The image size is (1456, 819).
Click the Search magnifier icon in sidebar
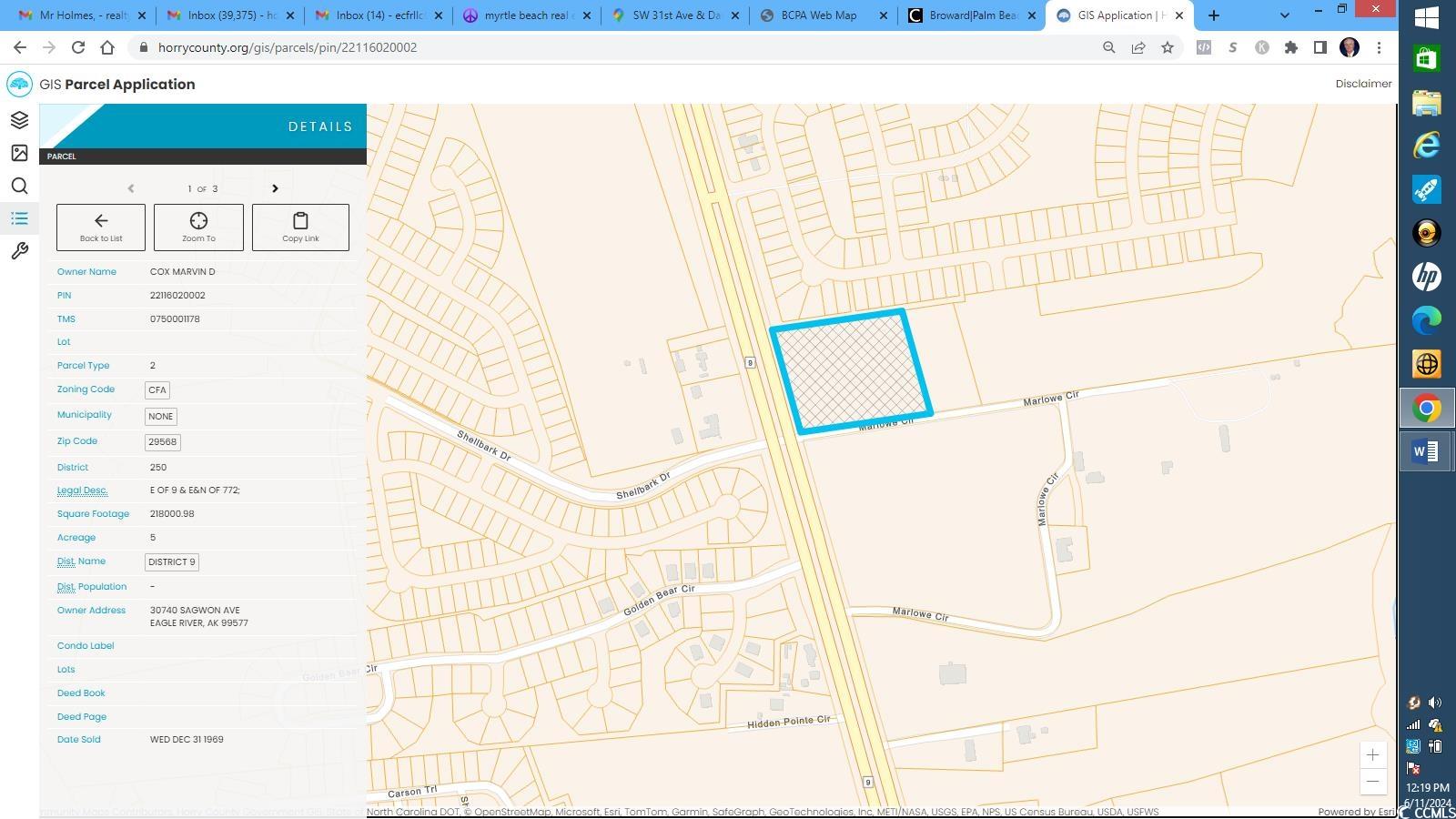(x=19, y=186)
